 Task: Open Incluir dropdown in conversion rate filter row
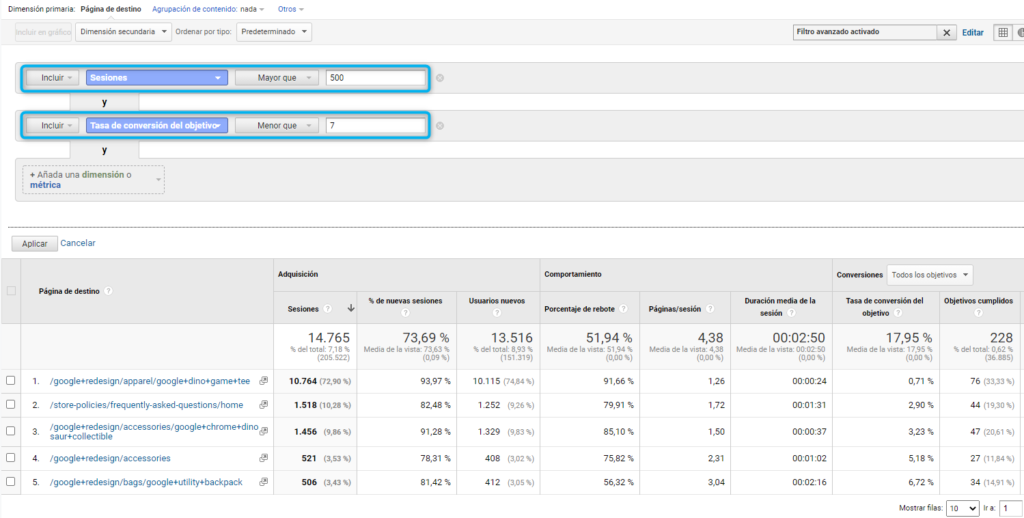pyautogui.click(x=52, y=125)
